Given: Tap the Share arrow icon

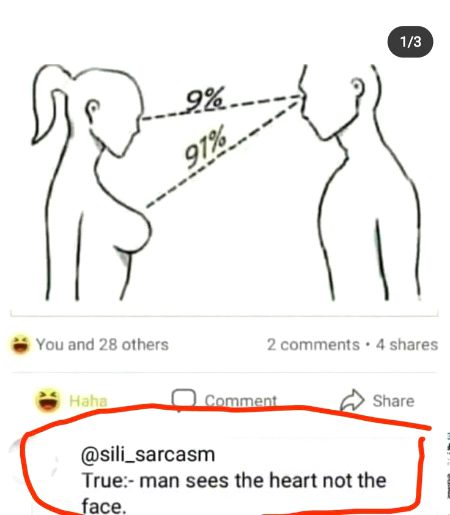Looking at the screenshot, I should [352, 400].
